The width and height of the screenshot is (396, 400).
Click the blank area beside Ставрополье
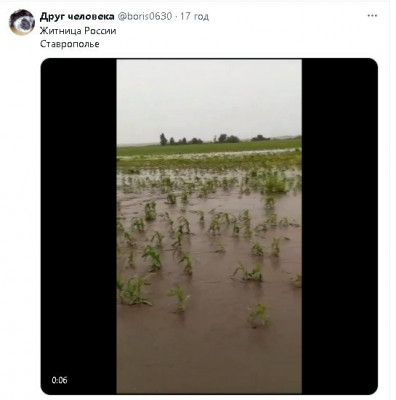click(x=233, y=44)
